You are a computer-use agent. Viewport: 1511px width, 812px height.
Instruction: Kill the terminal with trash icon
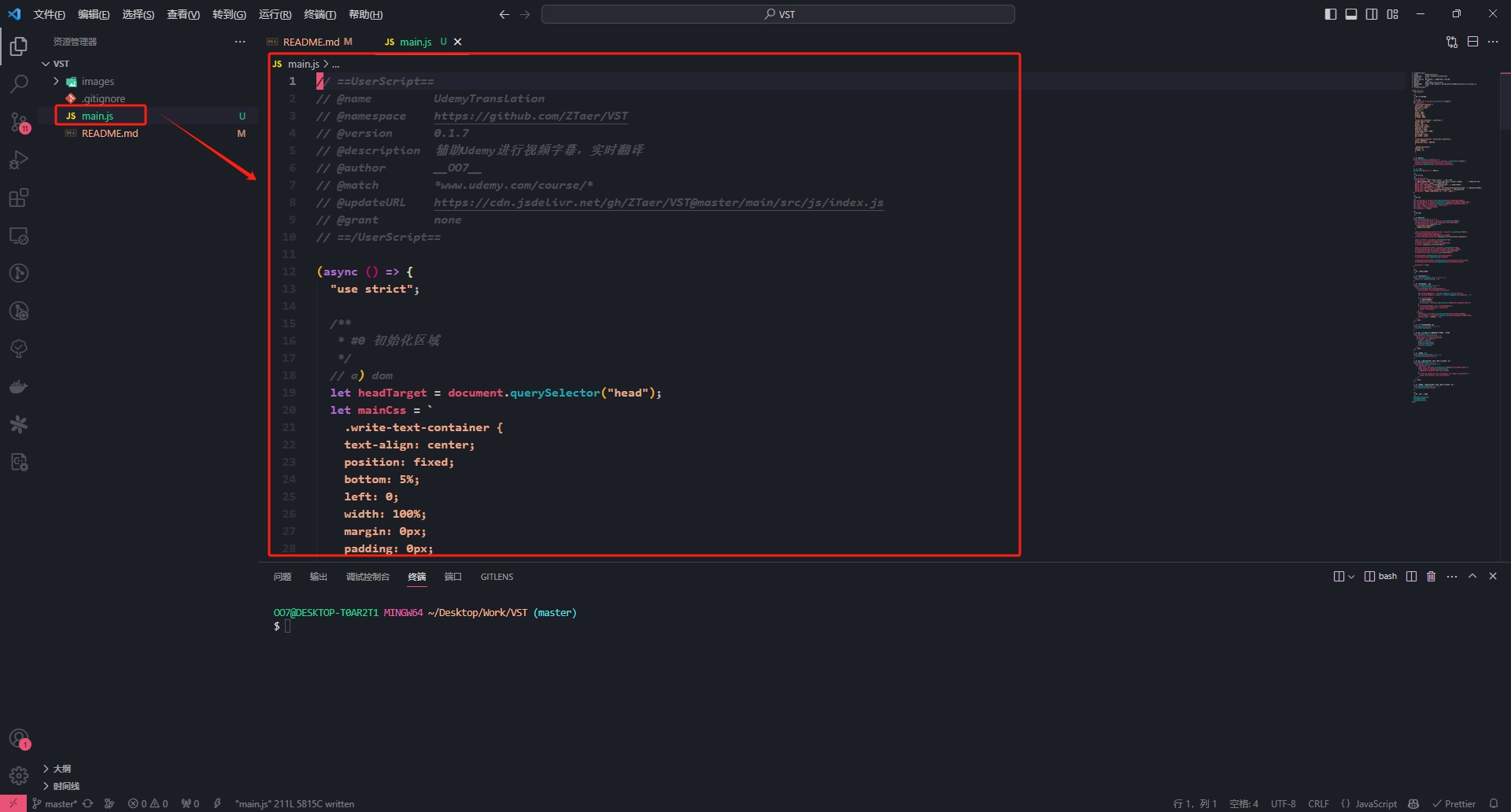[1432, 576]
